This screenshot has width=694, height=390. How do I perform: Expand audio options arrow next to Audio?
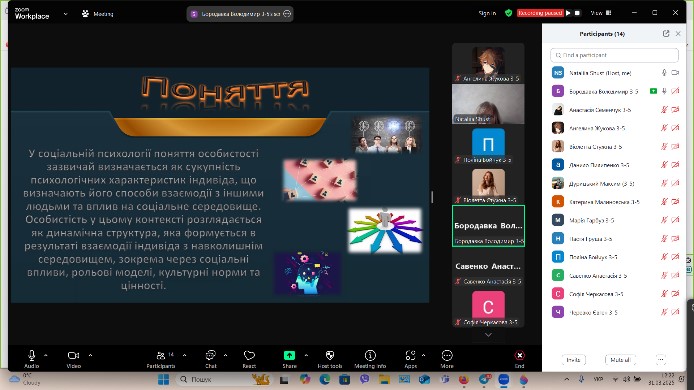[46, 355]
